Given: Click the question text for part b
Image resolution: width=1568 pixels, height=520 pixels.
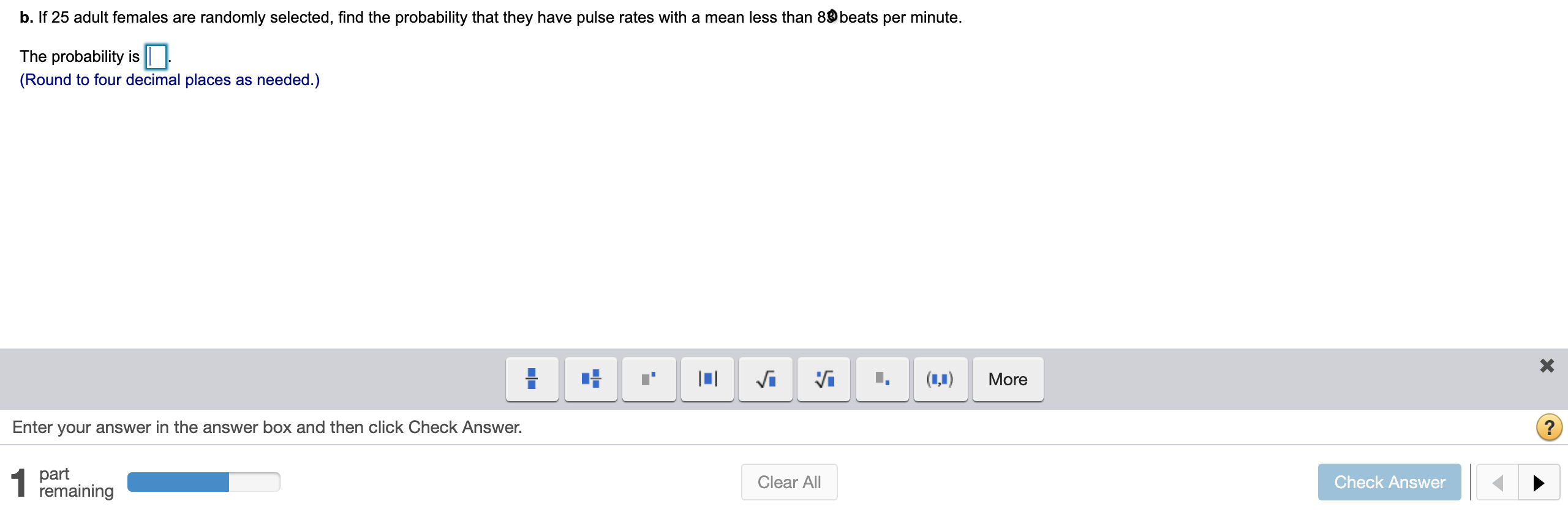Looking at the screenshot, I should pos(490,17).
